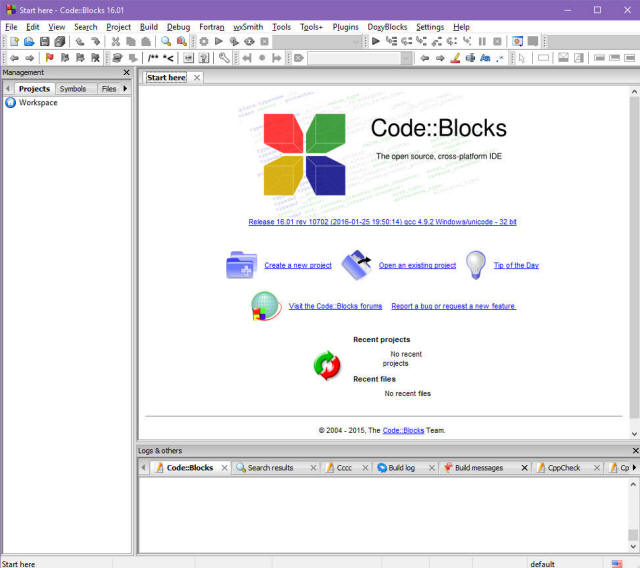The image size is (640, 568).
Task: Click the red Toggle bookmark flag icon
Action: [x=50, y=58]
